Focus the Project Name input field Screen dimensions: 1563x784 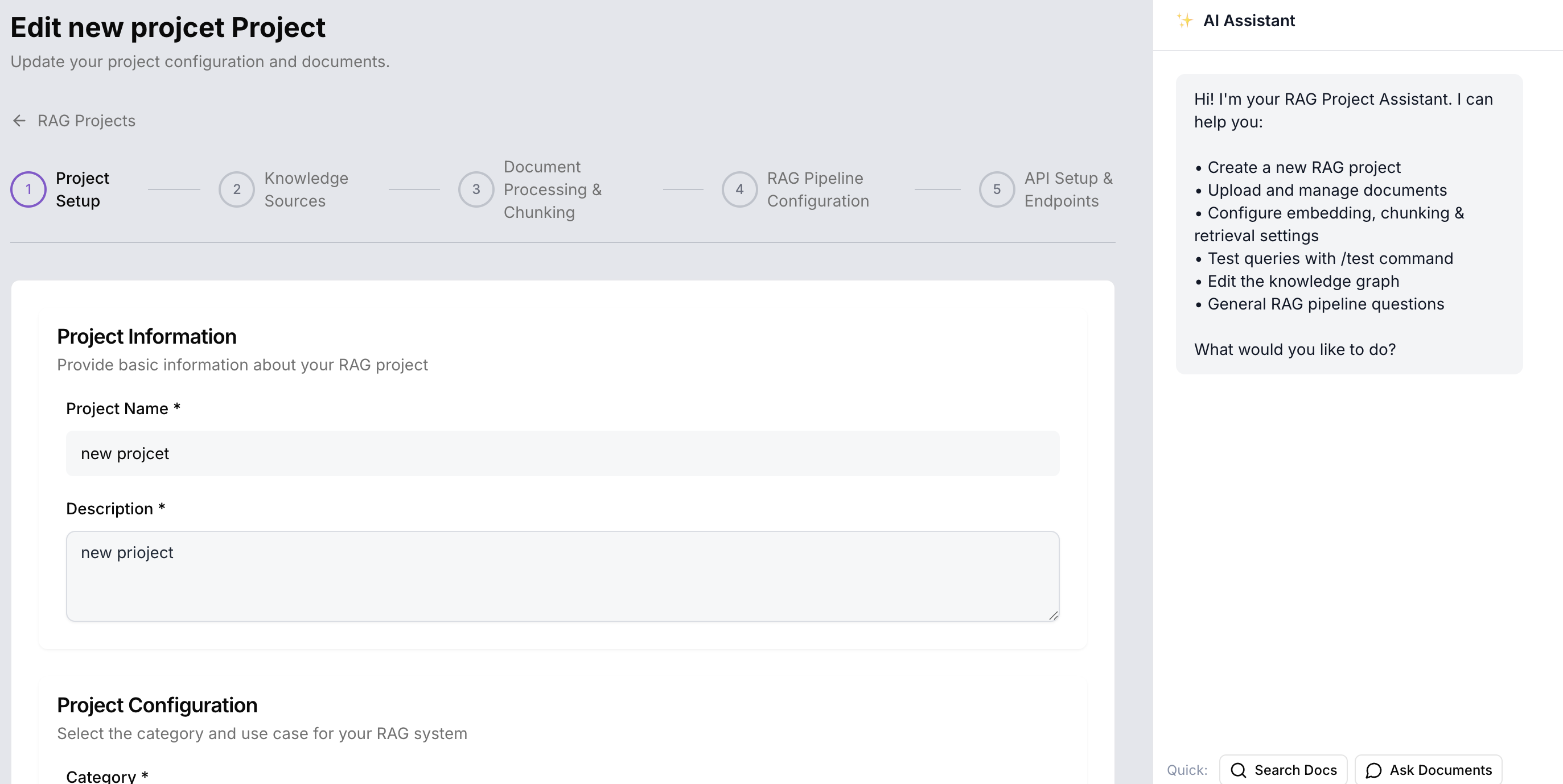point(562,453)
